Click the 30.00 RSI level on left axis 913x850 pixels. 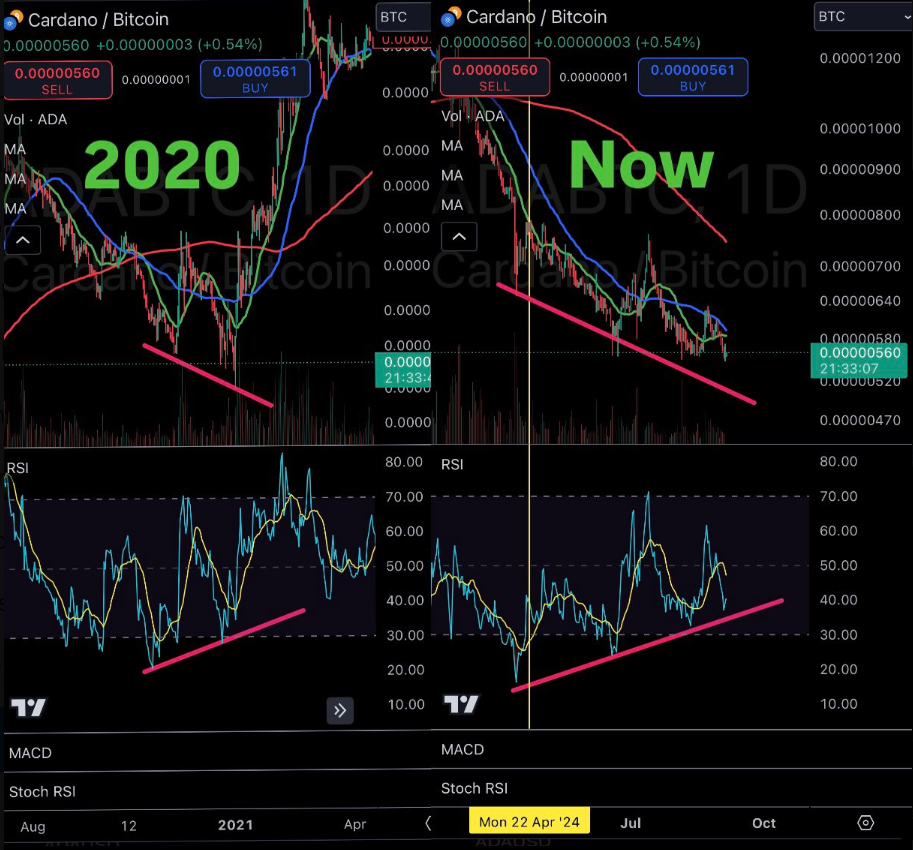(x=405, y=635)
